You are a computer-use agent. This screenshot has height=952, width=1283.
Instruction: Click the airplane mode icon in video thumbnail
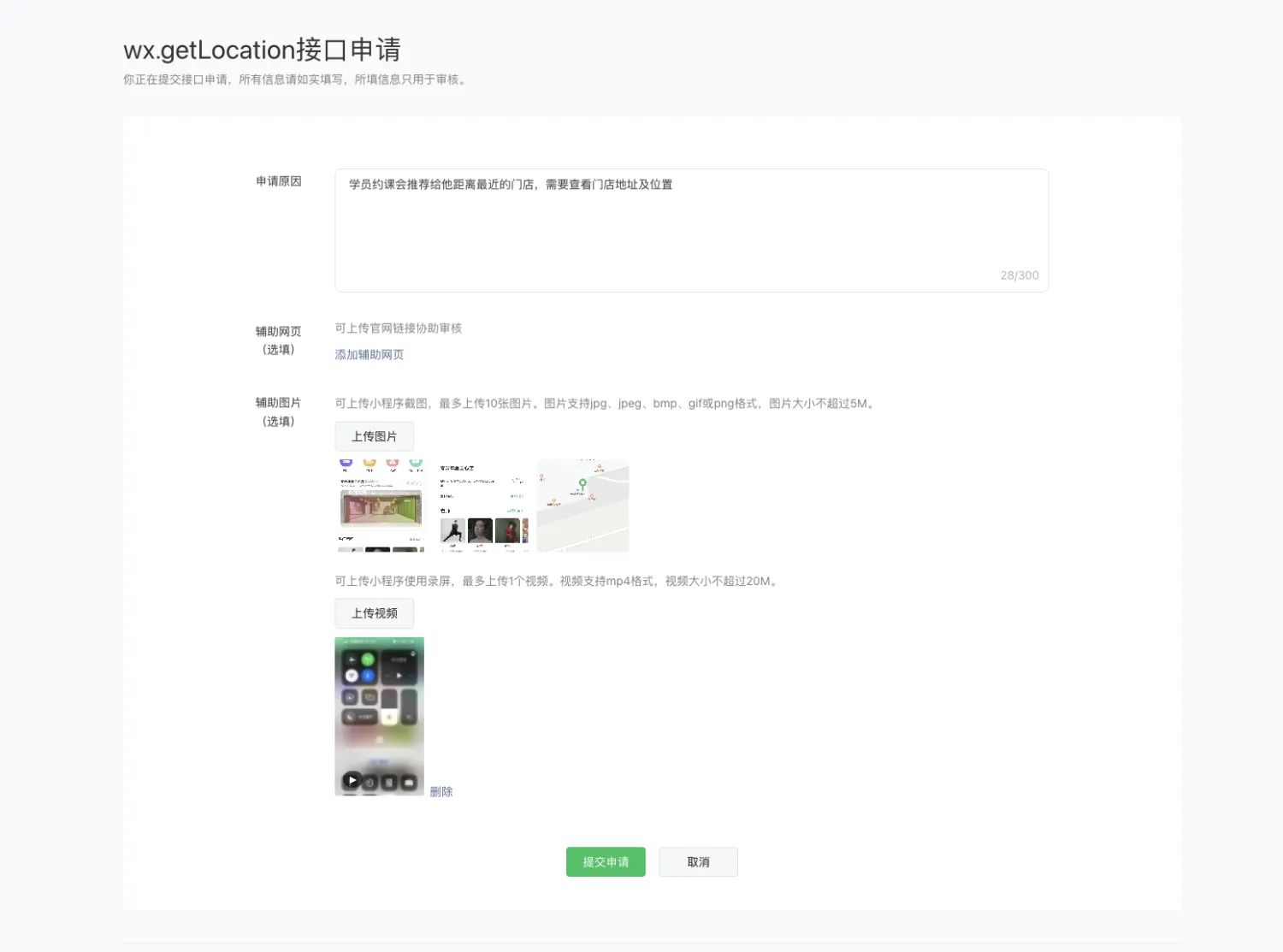[x=352, y=659]
